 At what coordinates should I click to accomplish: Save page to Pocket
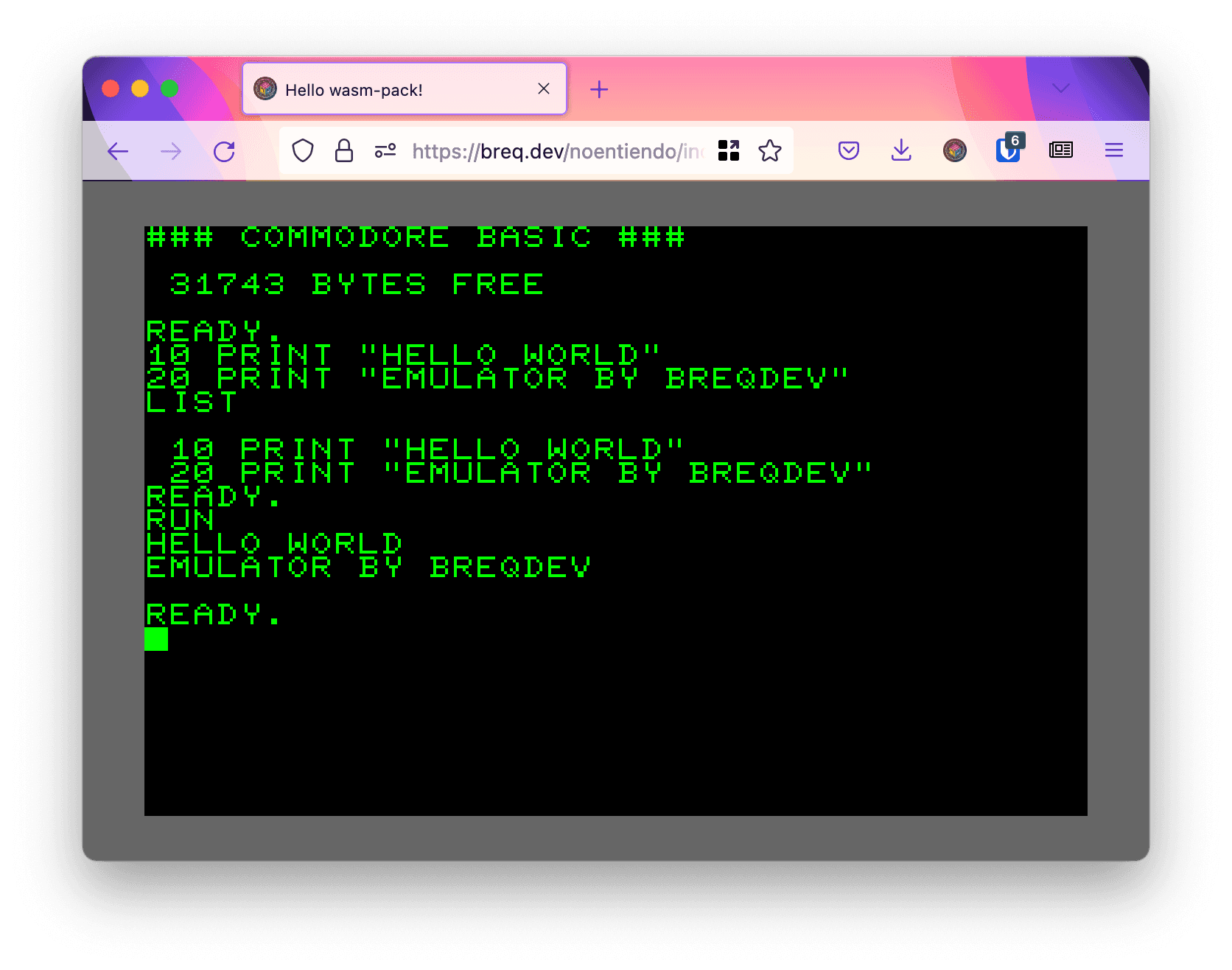849,151
